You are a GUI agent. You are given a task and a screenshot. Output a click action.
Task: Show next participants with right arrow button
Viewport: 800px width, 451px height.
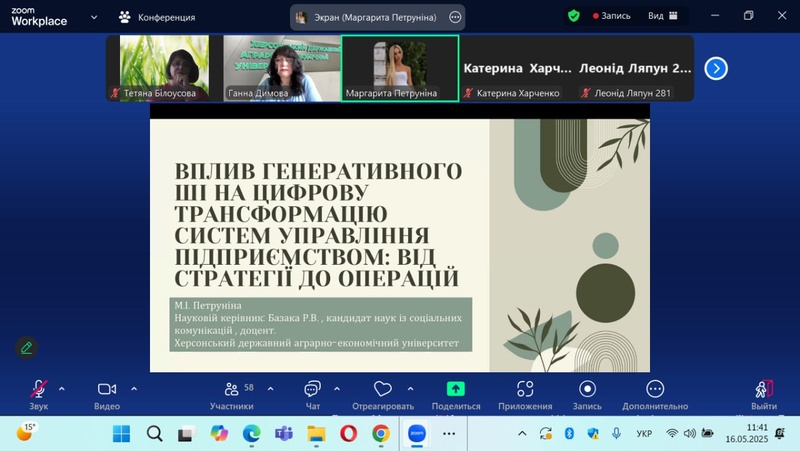tap(715, 68)
